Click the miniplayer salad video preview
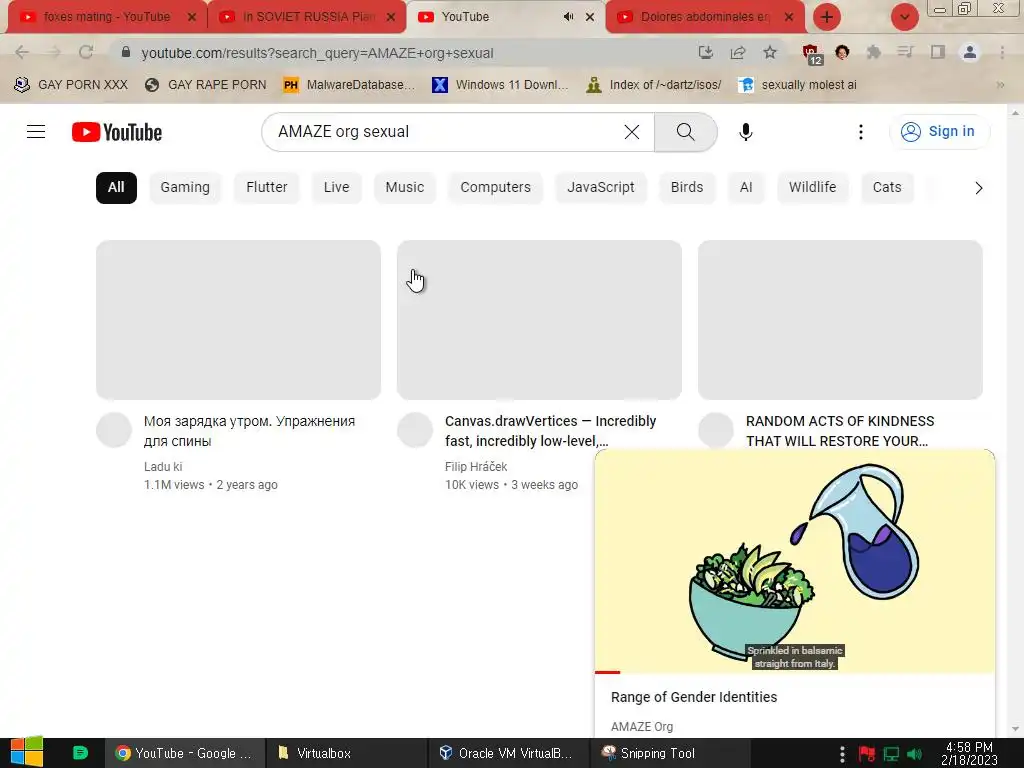This screenshot has height=768, width=1024. click(x=795, y=561)
